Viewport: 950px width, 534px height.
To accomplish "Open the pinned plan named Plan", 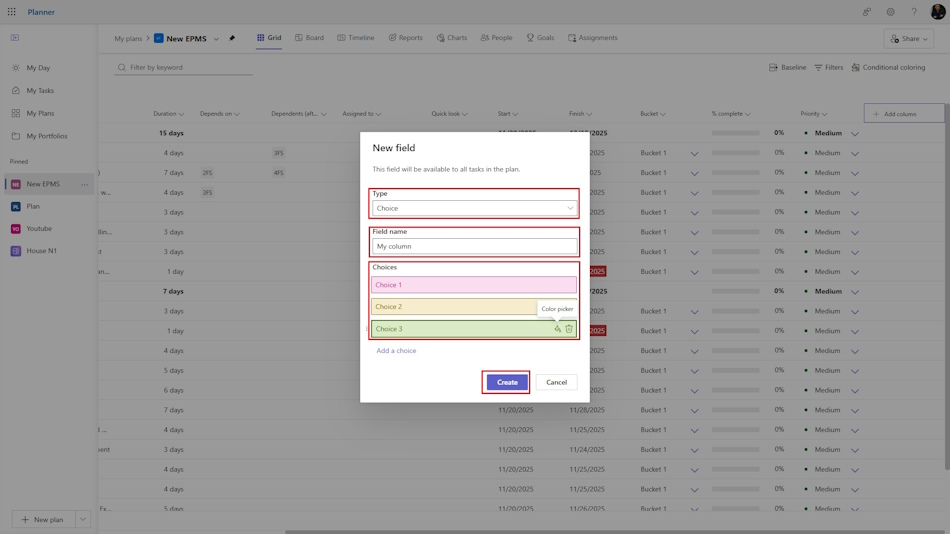I will click(33, 206).
